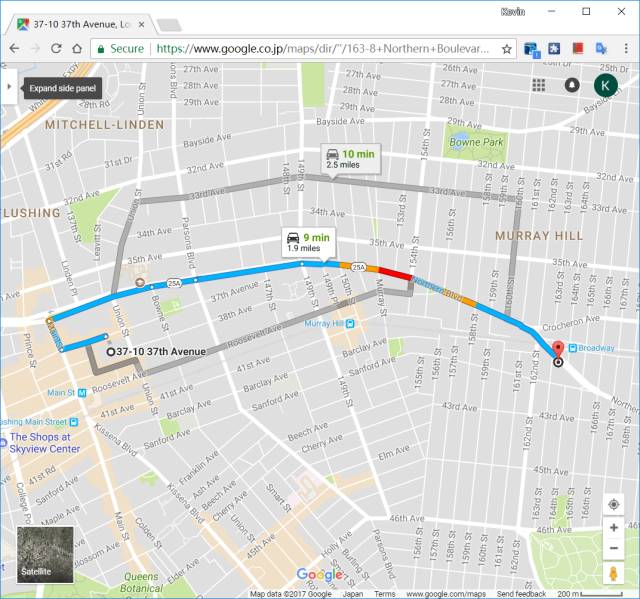Open Google notifications bell
Viewport: 640px width, 599px height.
572,85
